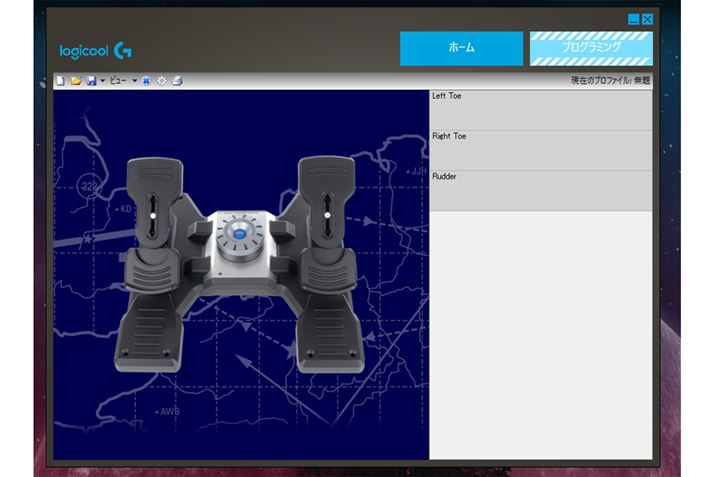Viewport: 715px width, 477px height.
Task: Open settings with the gear icon
Action: (161, 80)
